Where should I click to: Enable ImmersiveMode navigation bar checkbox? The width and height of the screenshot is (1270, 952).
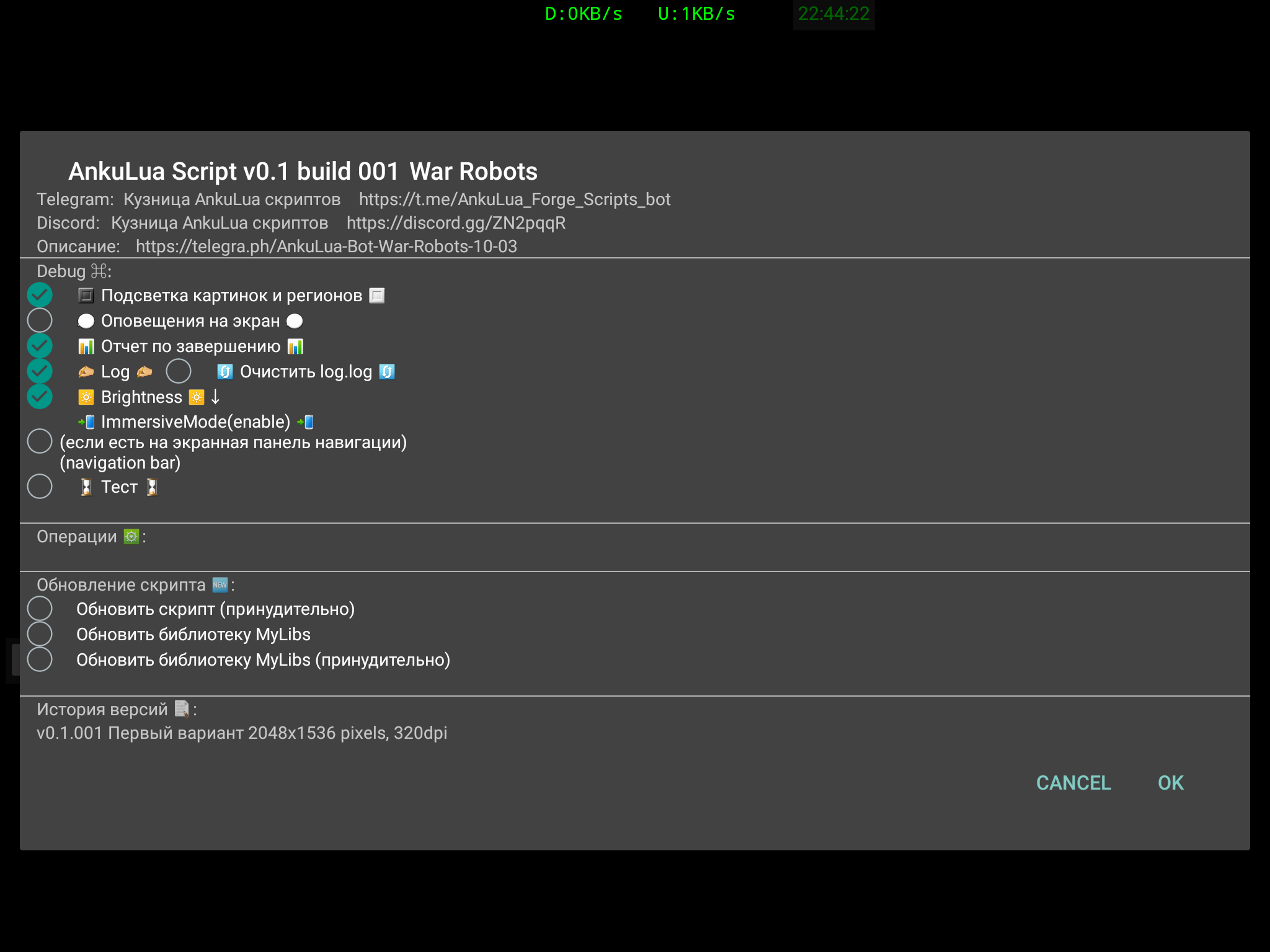tap(40, 441)
